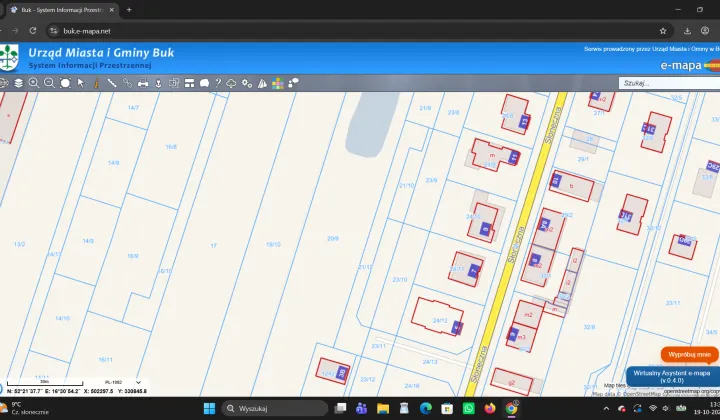Click the Wypróbuj mnie button
720x420 pixels.
coord(689,354)
